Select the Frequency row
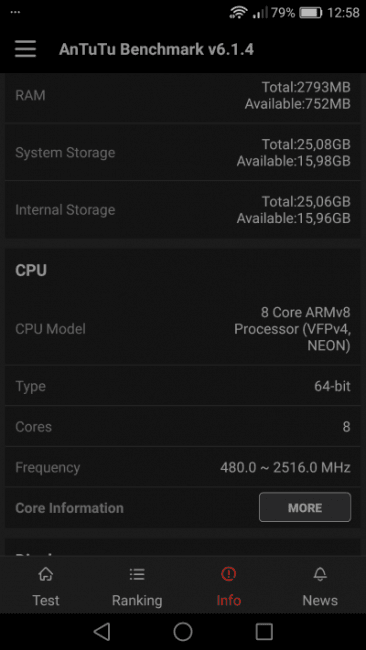Screen dimensions: 366x650 click(x=183, y=467)
